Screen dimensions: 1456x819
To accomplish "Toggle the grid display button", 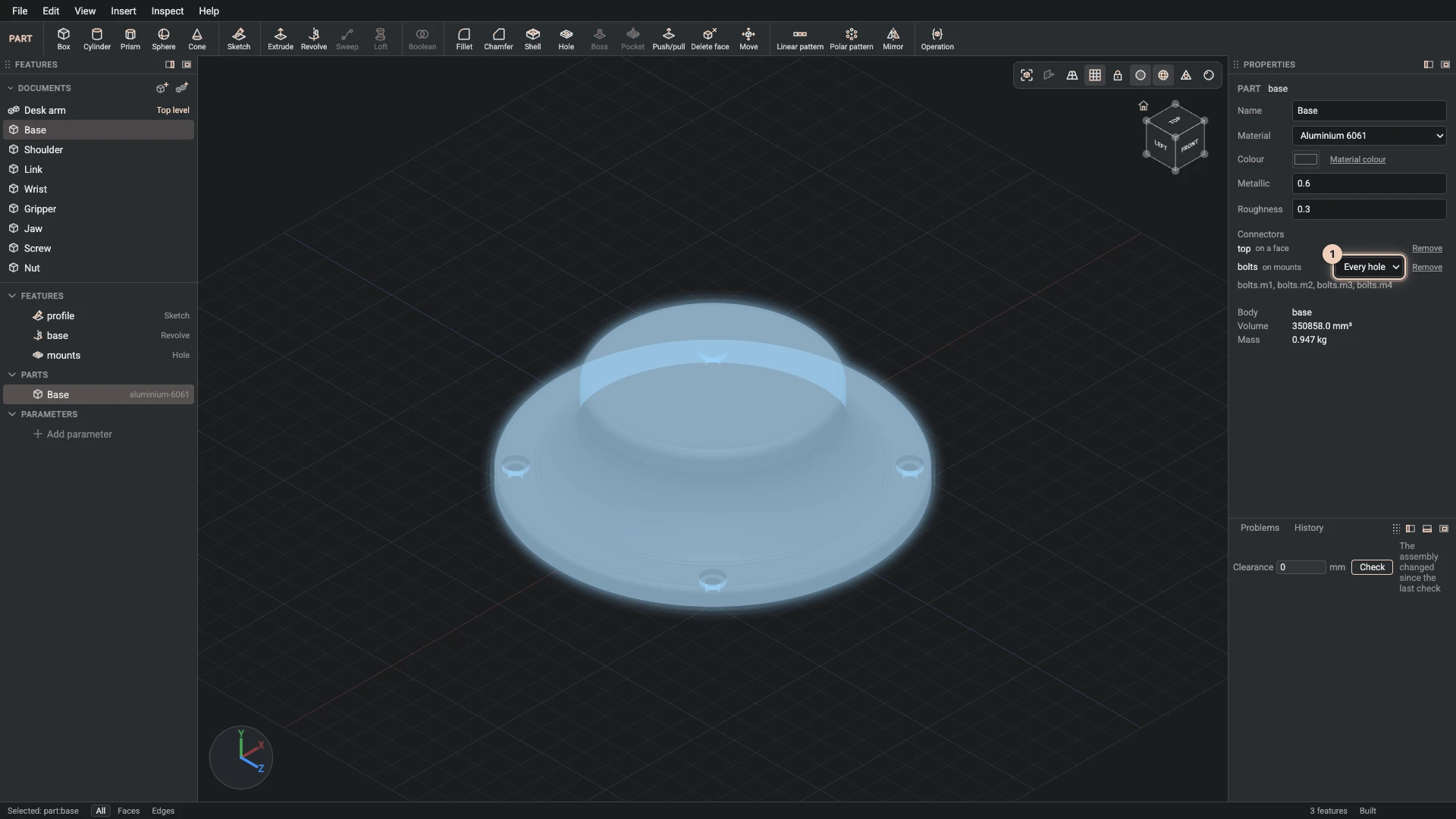I will [1094, 75].
